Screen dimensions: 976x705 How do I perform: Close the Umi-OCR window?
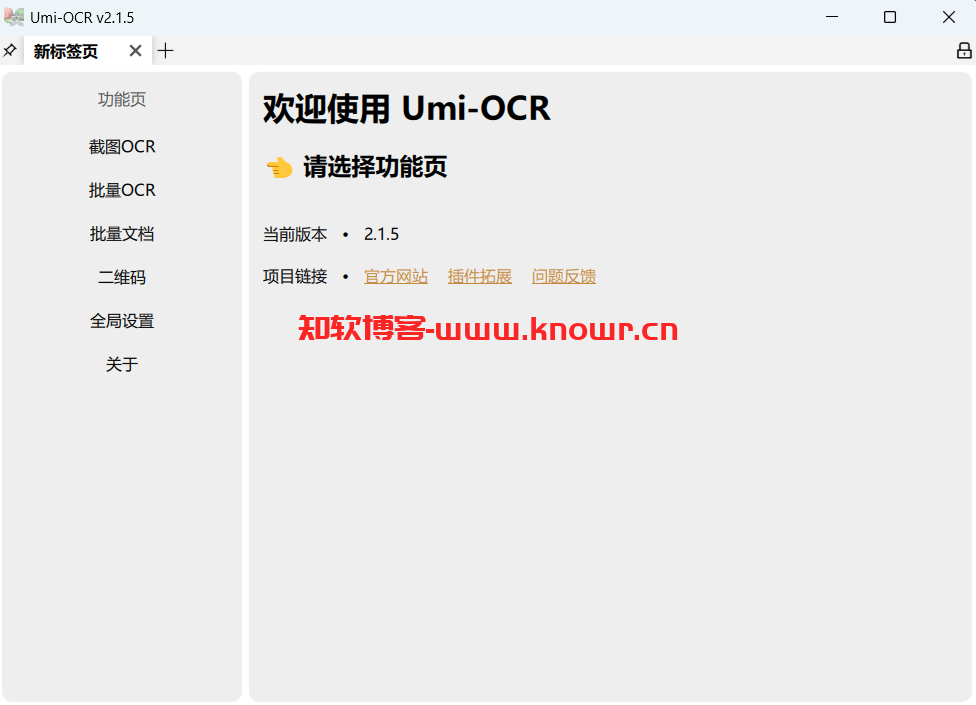pyautogui.click(x=949, y=17)
